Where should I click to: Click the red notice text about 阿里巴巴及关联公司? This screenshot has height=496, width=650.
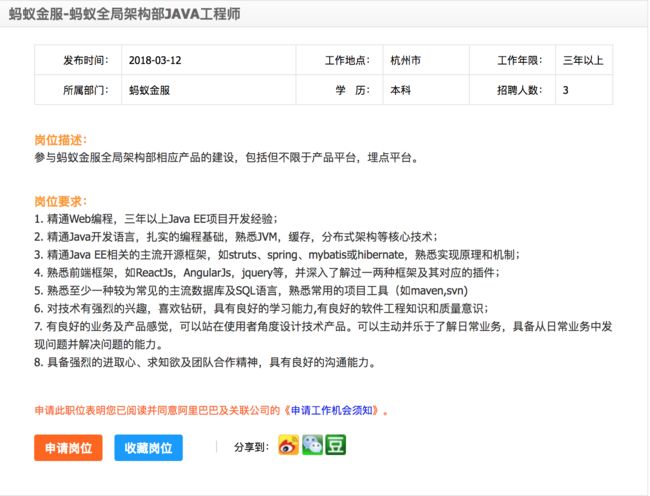(211, 410)
